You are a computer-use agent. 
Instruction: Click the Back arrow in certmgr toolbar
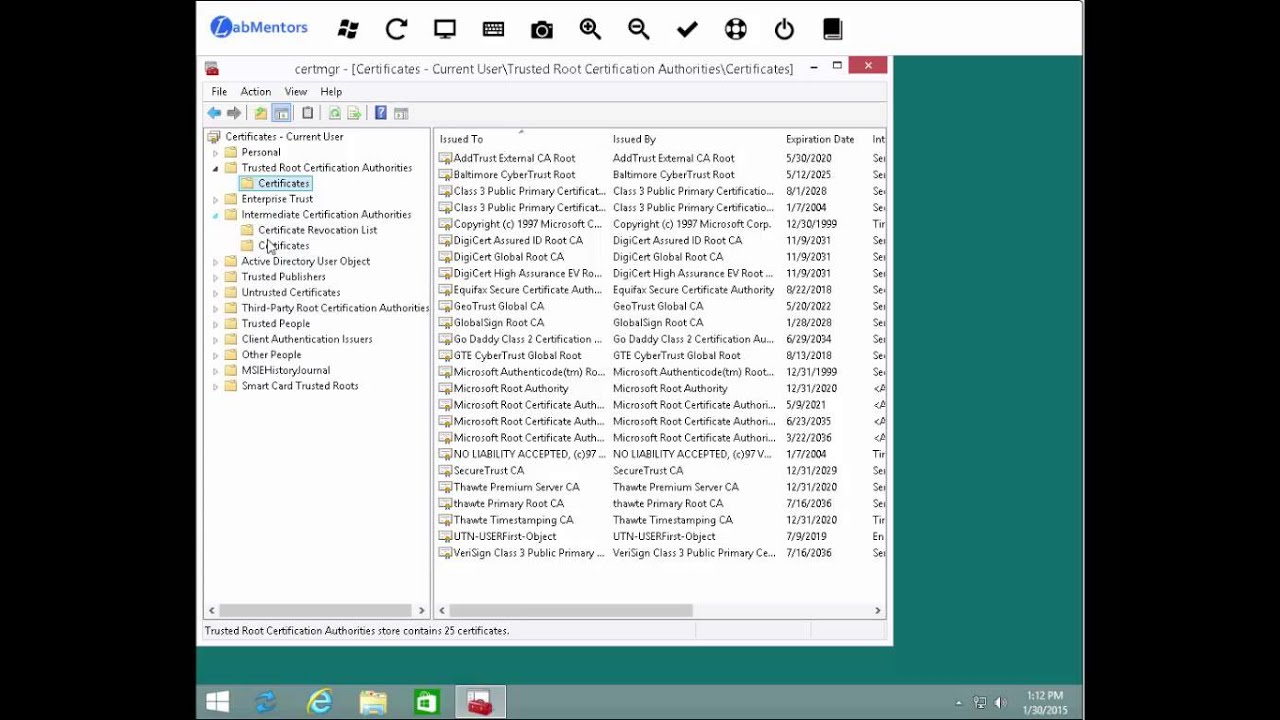[214, 113]
